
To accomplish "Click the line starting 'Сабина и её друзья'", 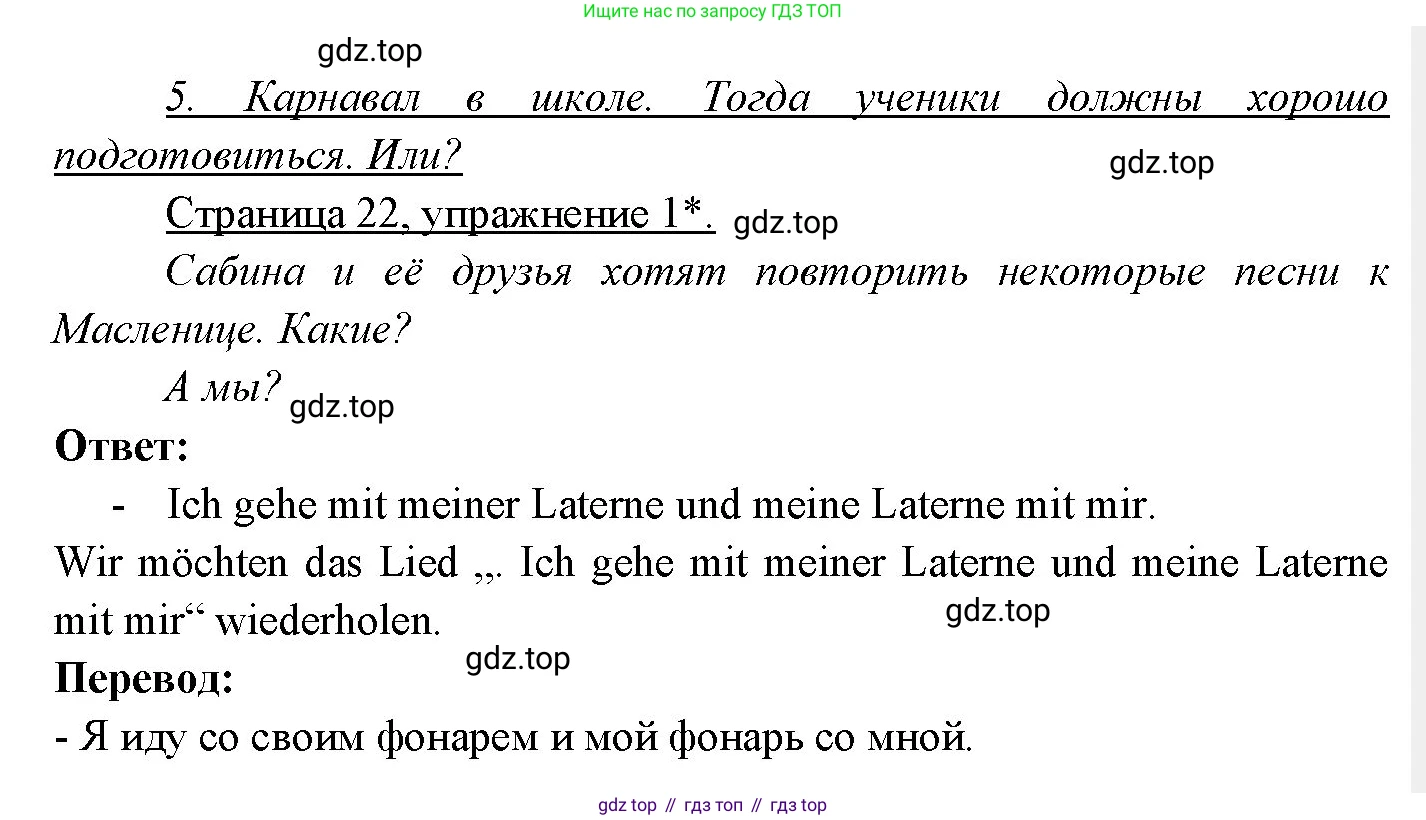I will [776, 272].
